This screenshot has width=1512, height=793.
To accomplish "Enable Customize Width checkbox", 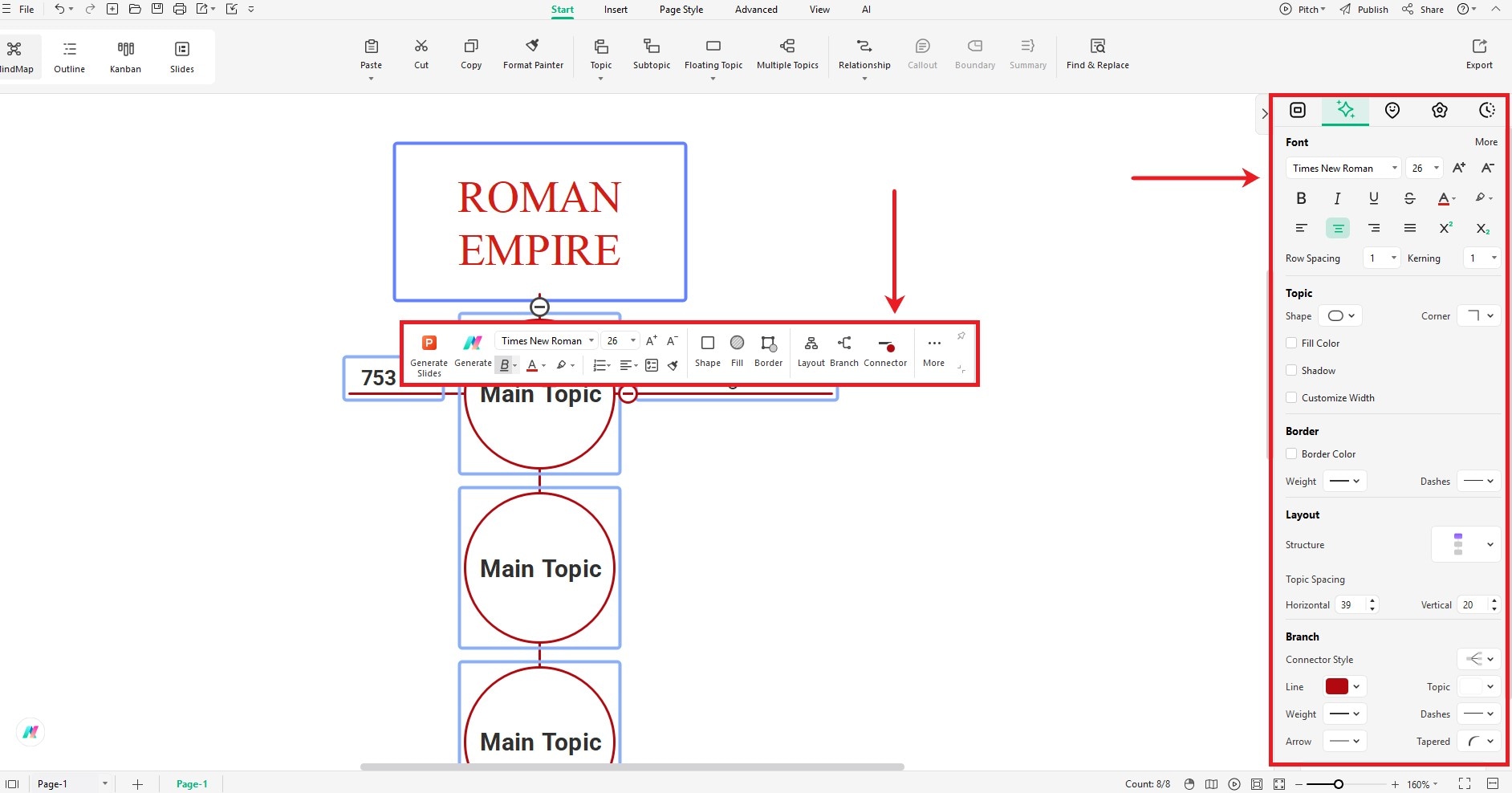I will (1291, 397).
